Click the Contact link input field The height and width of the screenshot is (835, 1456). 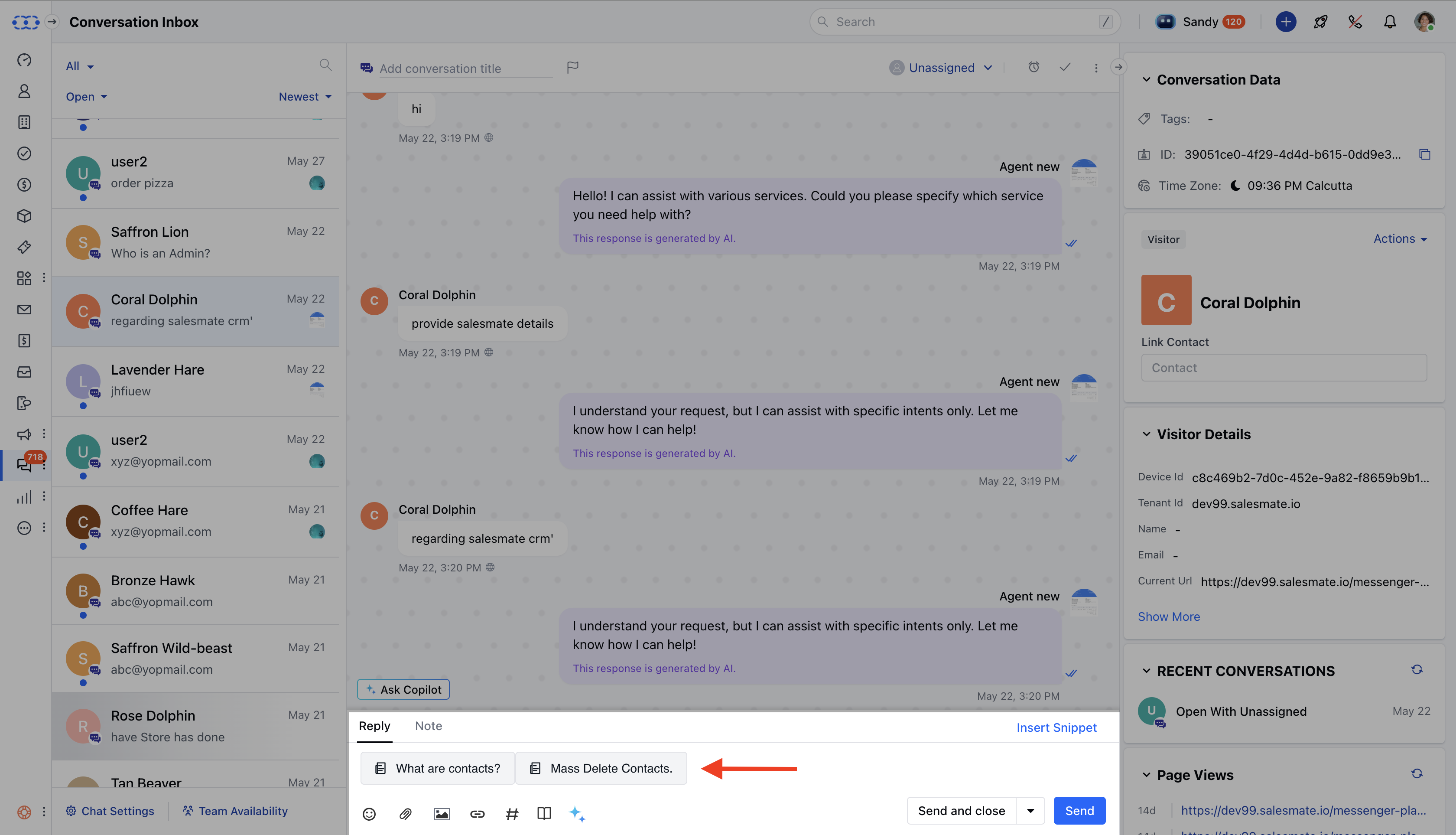1284,368
